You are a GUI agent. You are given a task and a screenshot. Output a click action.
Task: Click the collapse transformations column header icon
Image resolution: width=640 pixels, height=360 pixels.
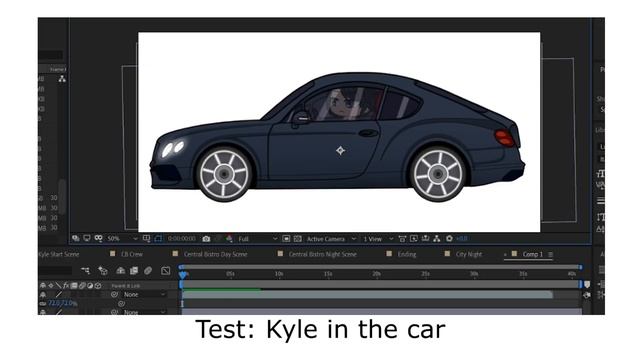click(x=51, y=286)
